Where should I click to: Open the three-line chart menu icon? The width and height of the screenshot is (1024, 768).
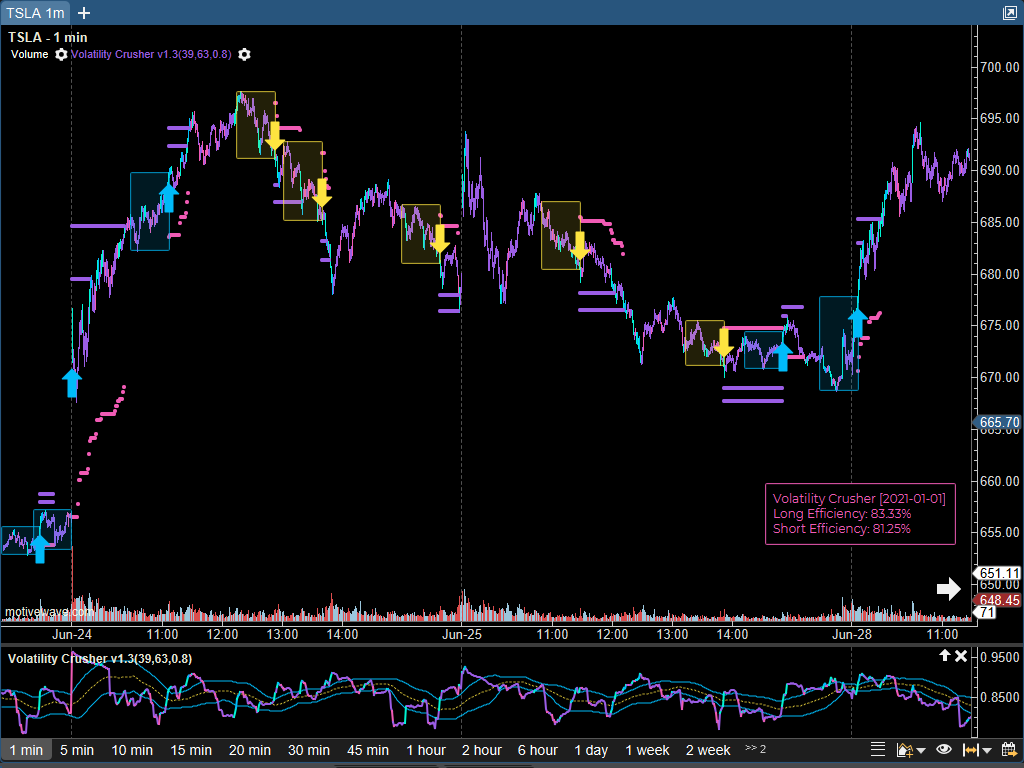click(x=878, y=750)
